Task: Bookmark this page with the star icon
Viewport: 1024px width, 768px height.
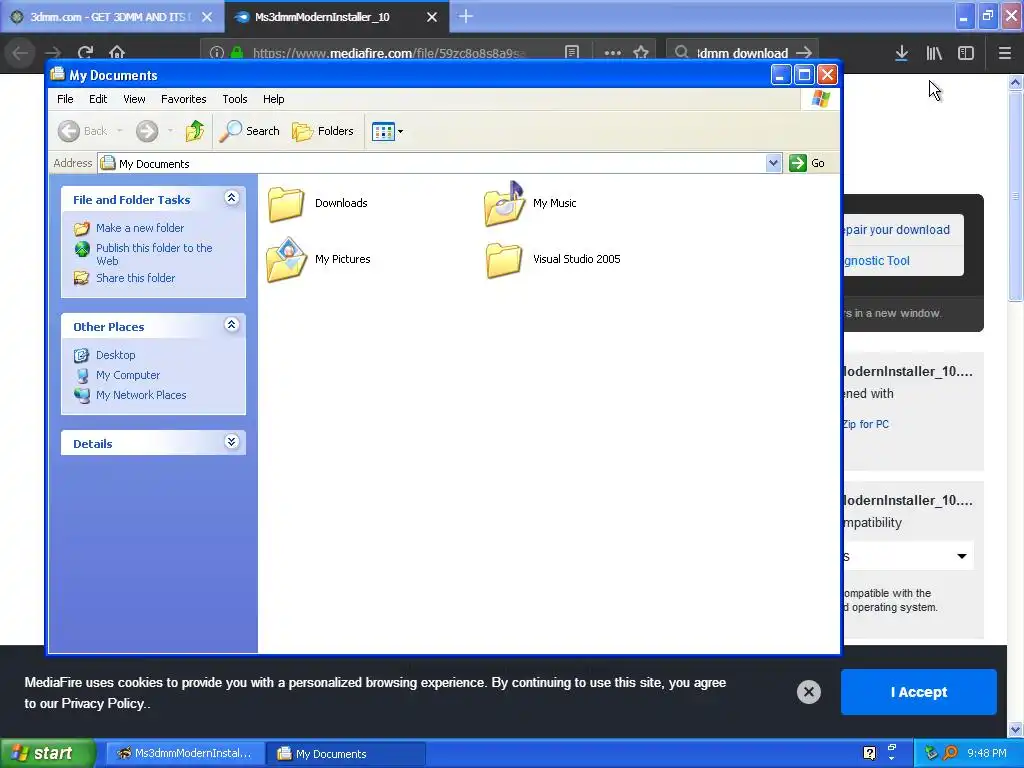Action: (x=641, y=52)
